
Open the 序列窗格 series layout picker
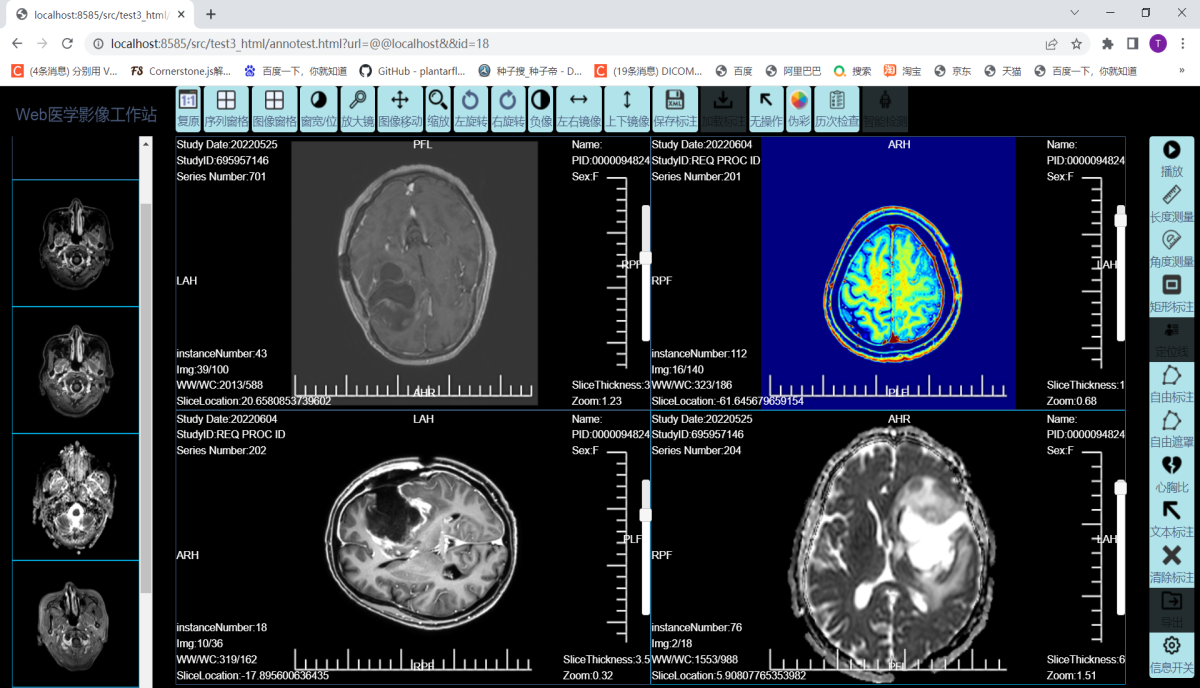(x=227, y=109)
